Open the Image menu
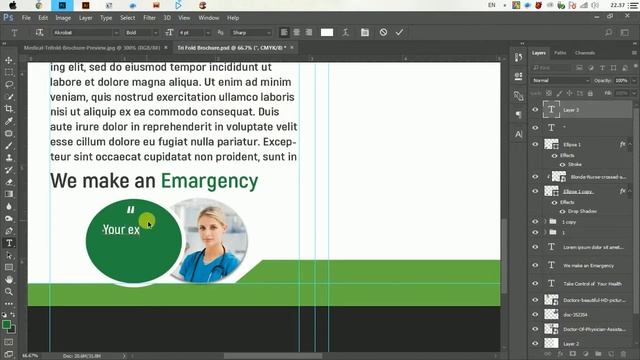640x360 pixels. [x=63, y=18]
